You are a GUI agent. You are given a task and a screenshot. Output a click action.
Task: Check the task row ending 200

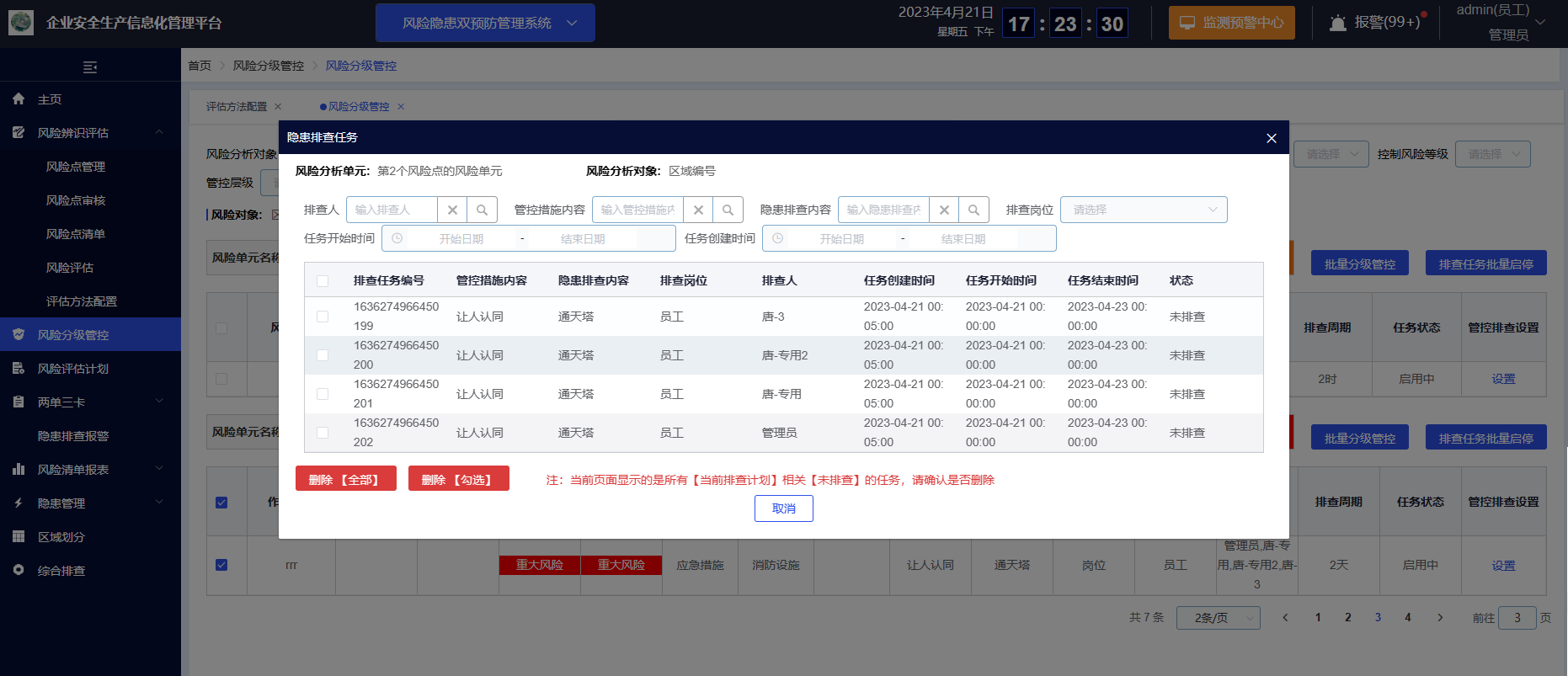[323, 355]
